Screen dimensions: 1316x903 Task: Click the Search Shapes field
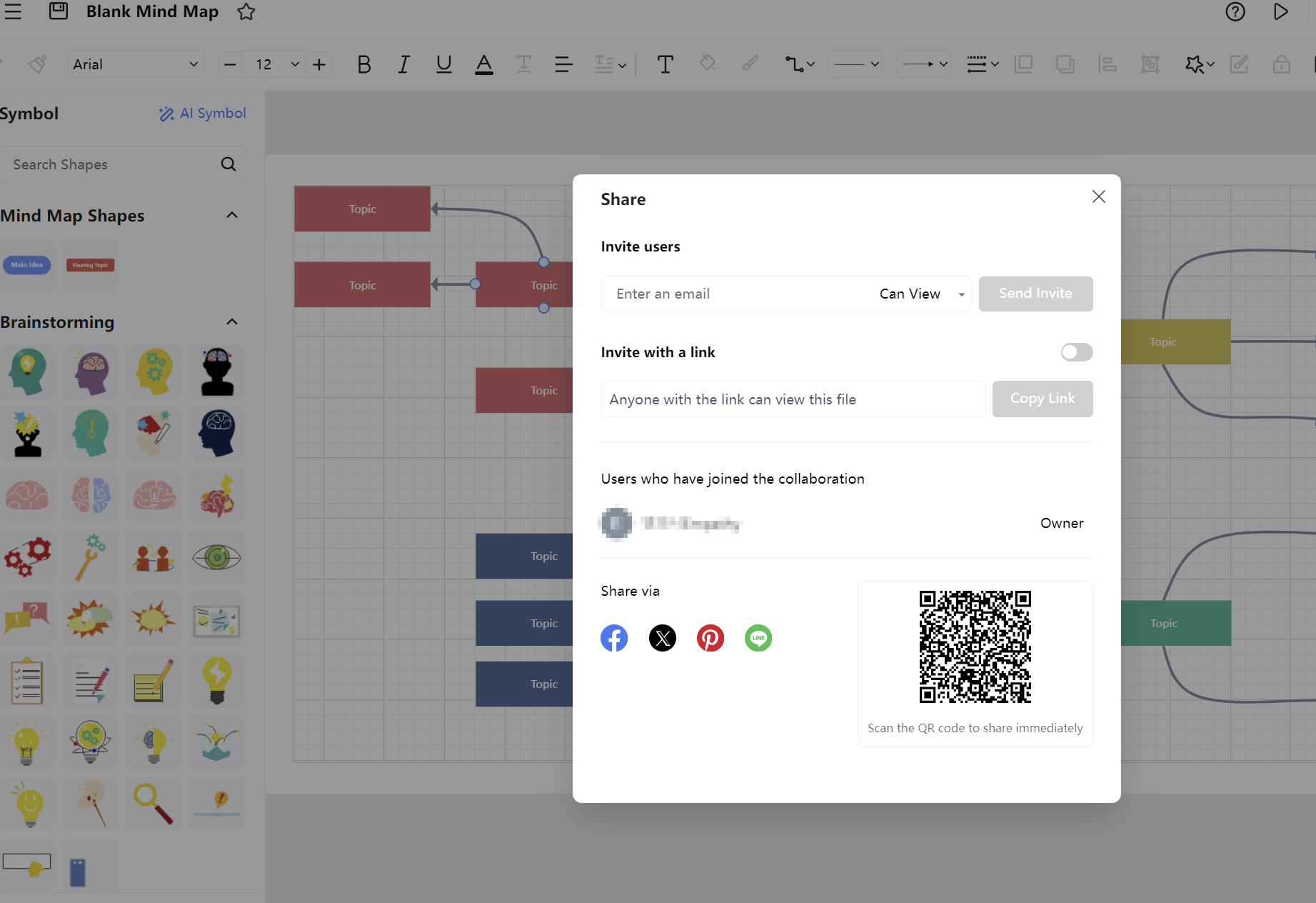point(123,164)
